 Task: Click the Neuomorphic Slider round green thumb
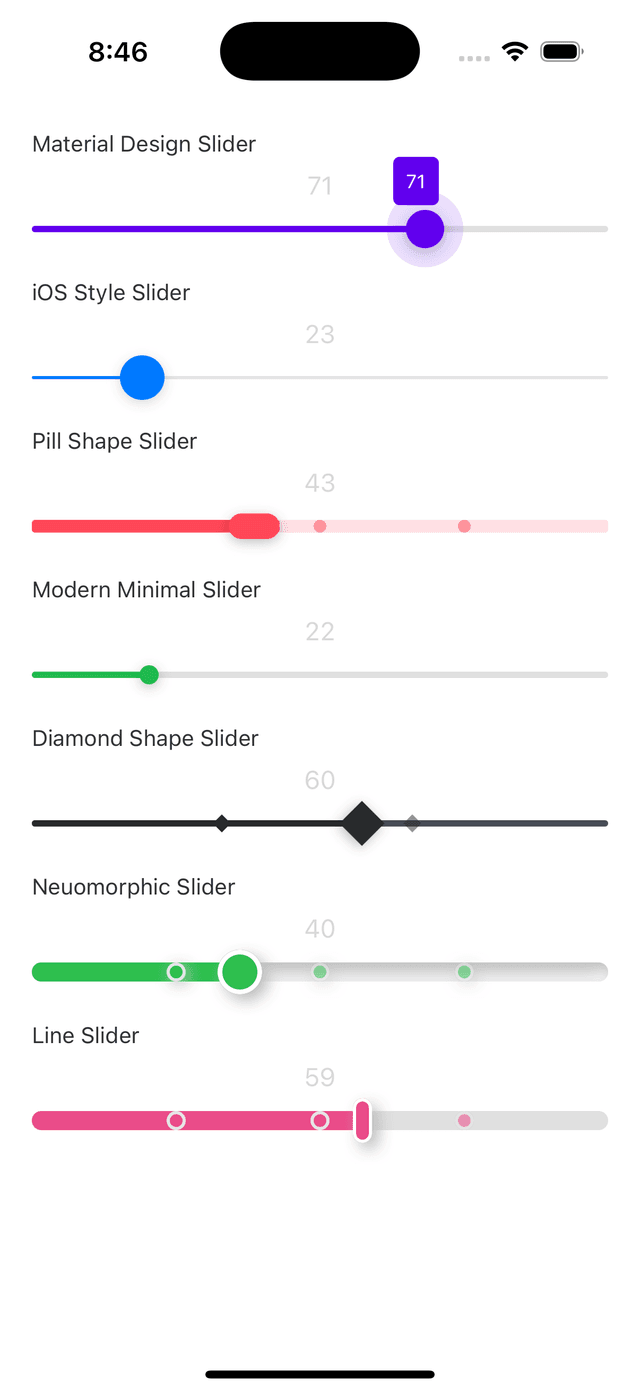(x=239, y=971)
